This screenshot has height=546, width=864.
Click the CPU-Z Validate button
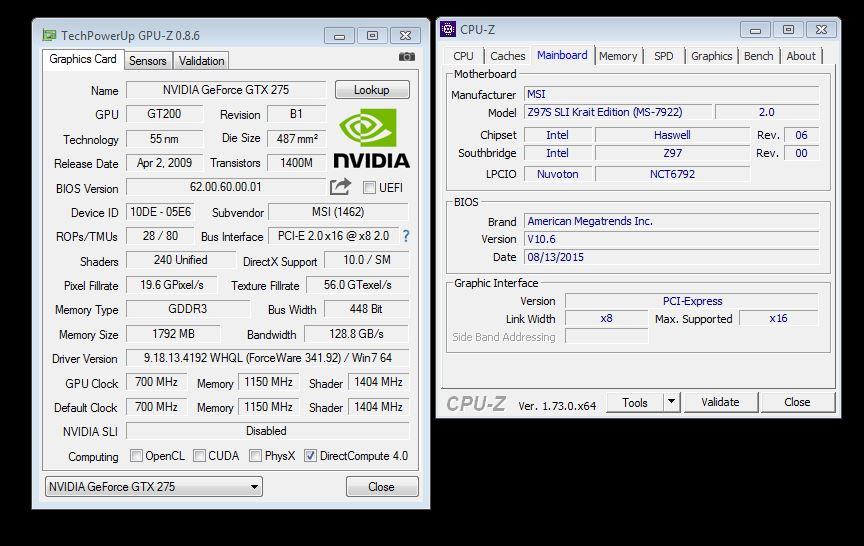pyautogui.click(x=720, y=402)
